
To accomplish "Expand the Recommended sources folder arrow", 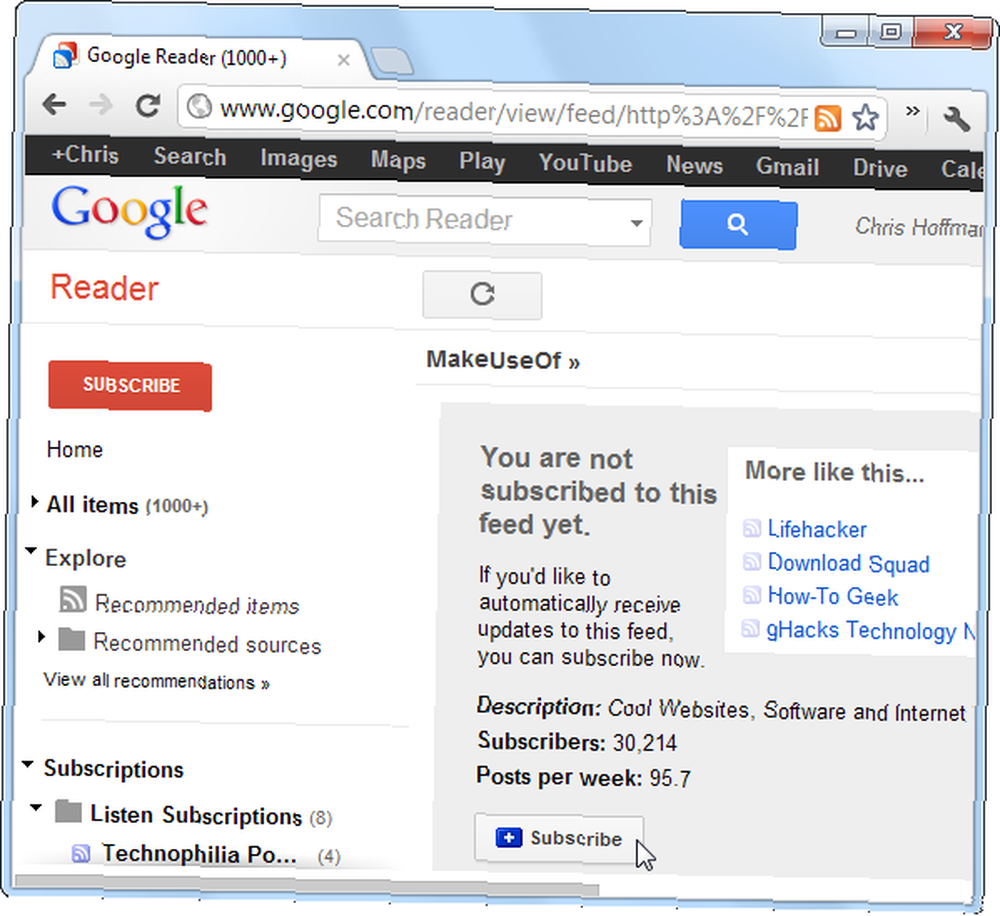I will click(x=41, y=637).
